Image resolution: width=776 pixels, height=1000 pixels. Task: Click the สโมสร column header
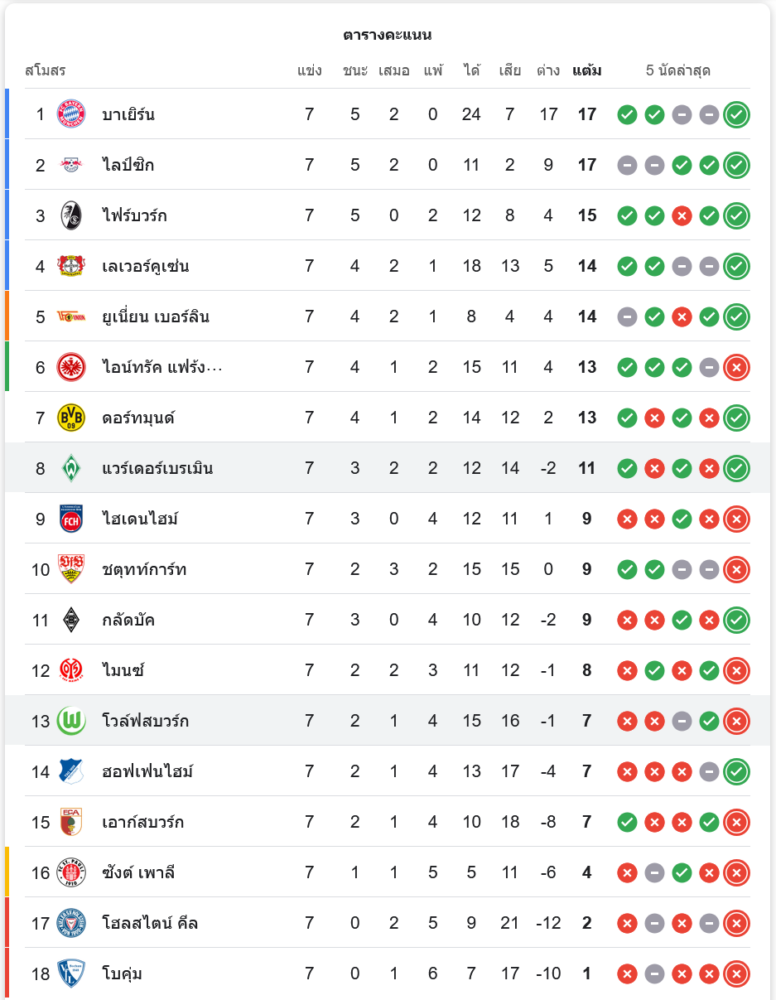pyautogui.click(x=45, y=71)
